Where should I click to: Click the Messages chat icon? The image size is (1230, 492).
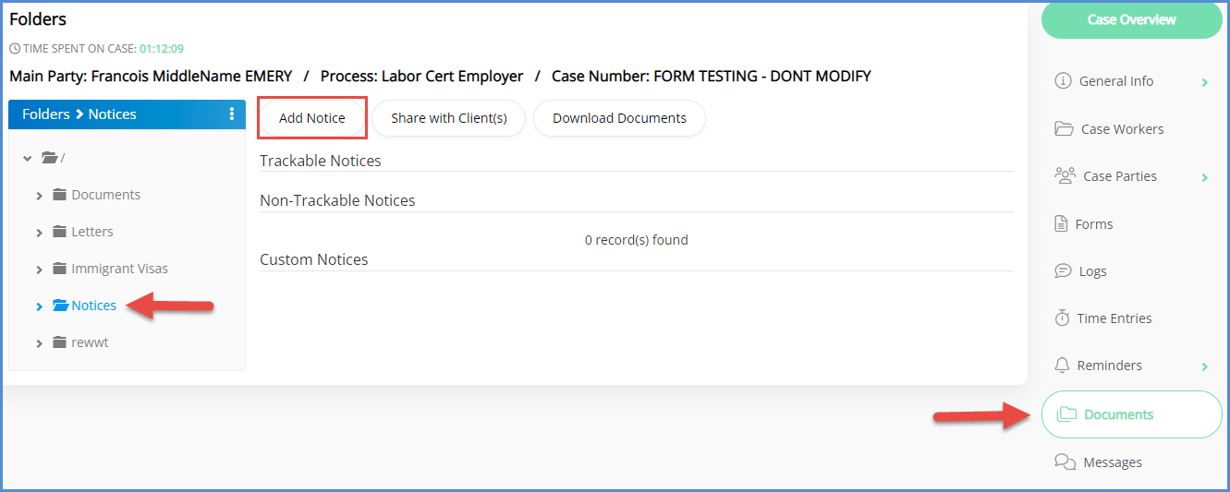tap(1065, 462)
